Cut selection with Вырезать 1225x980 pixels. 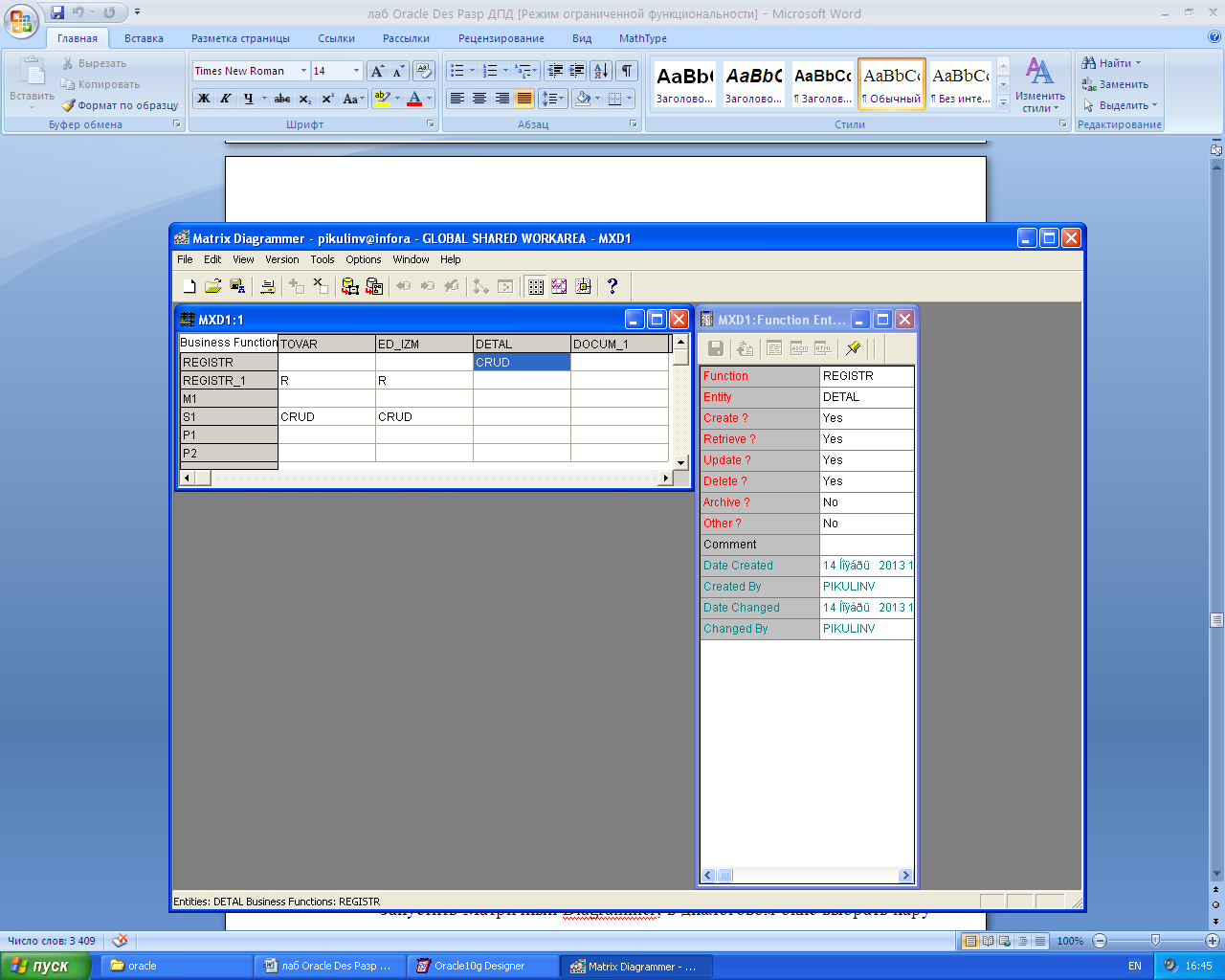click(94, 63)
